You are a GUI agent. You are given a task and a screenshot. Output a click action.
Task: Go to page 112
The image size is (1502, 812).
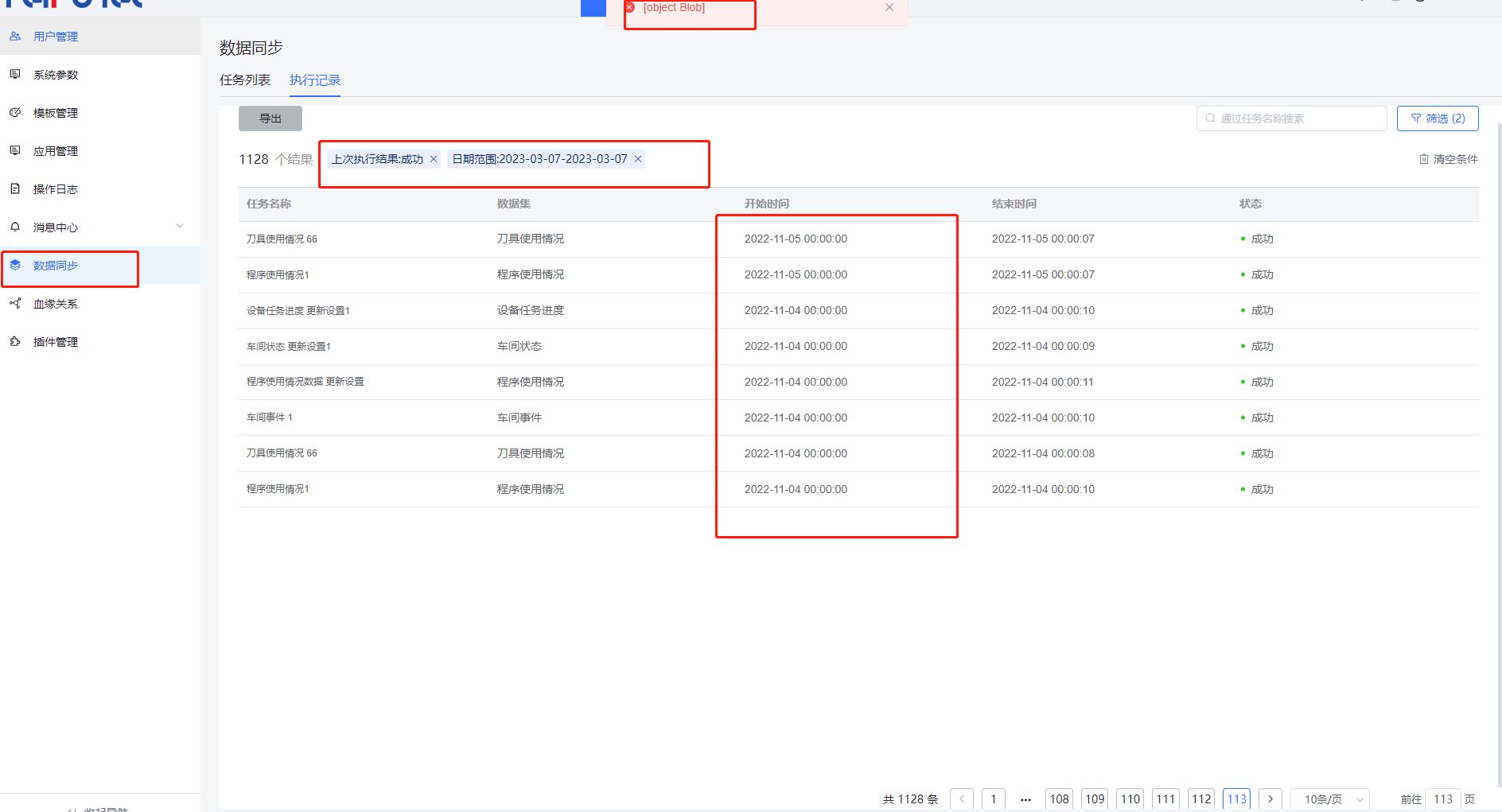tap(1201, 799)
